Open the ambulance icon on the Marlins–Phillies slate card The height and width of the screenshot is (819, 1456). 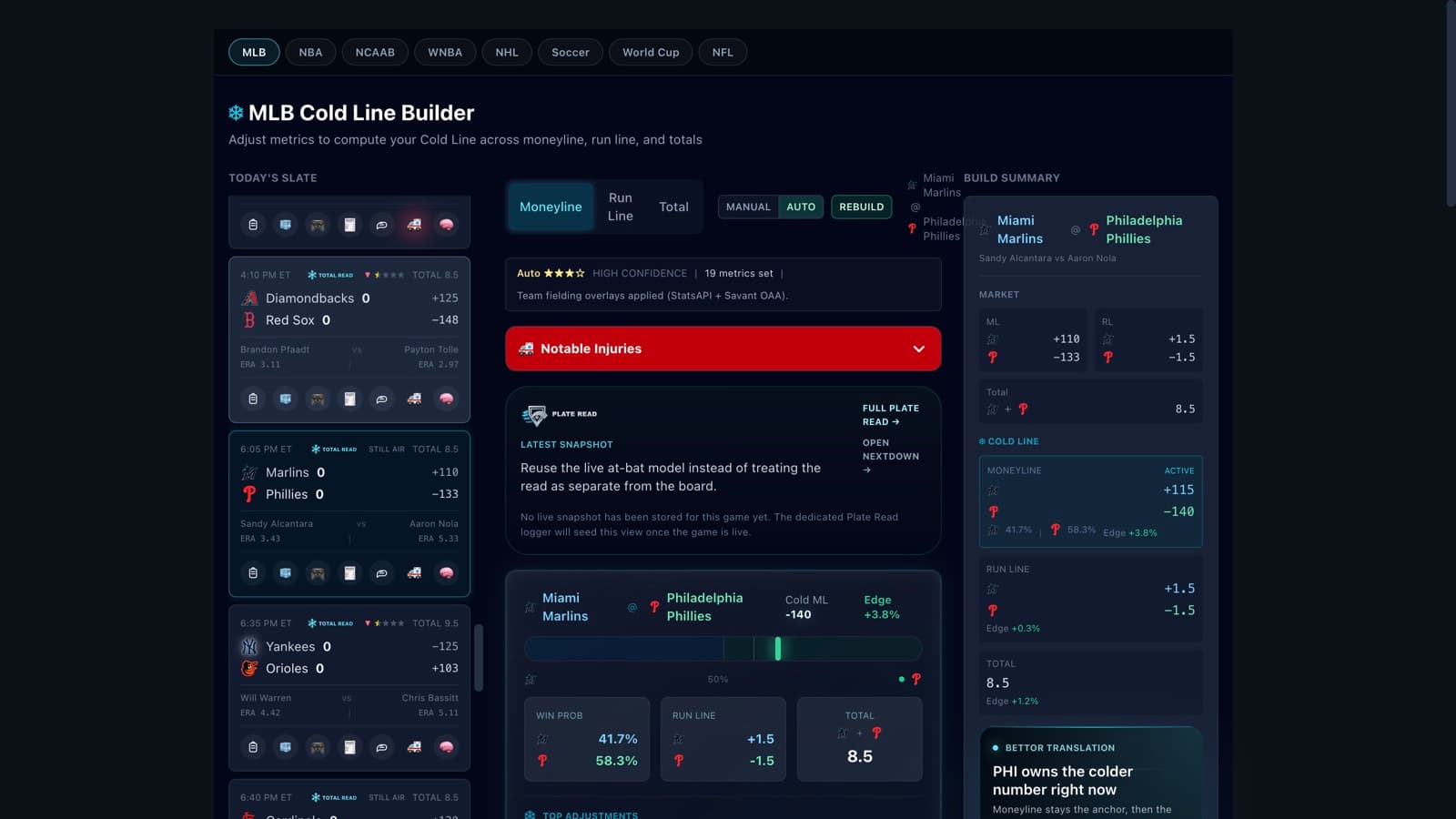click(x=414, y=573)
